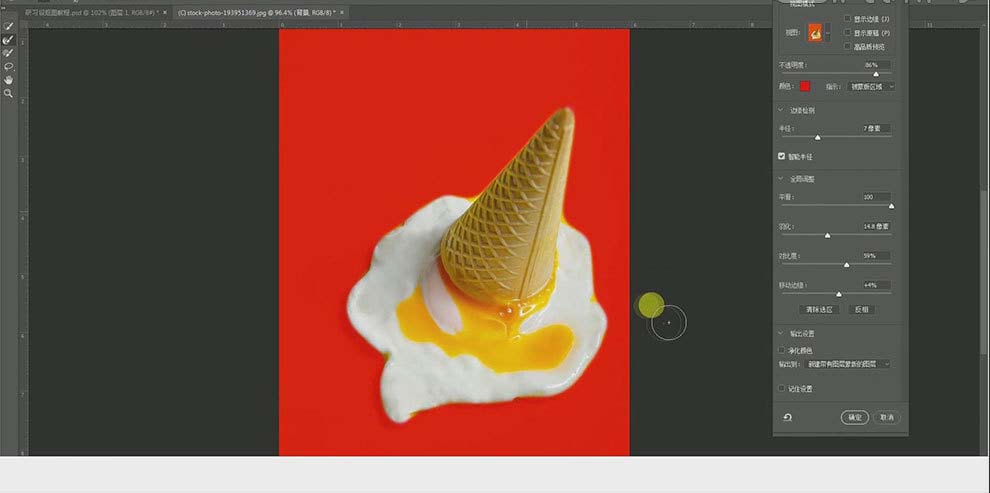The width and height of the screenshot is (990, 493).
Task: Uncheck the Smart Radius checkbox
Action: tap(782, 156)
